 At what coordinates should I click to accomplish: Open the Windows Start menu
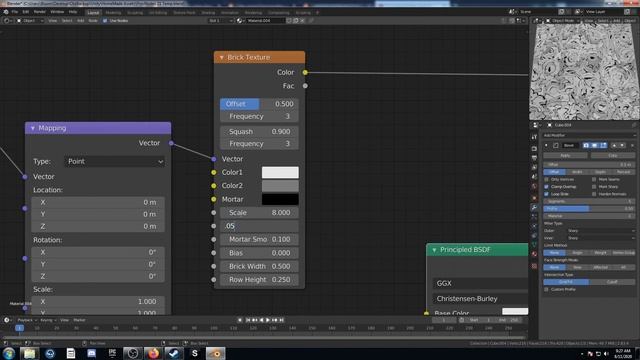9,353
